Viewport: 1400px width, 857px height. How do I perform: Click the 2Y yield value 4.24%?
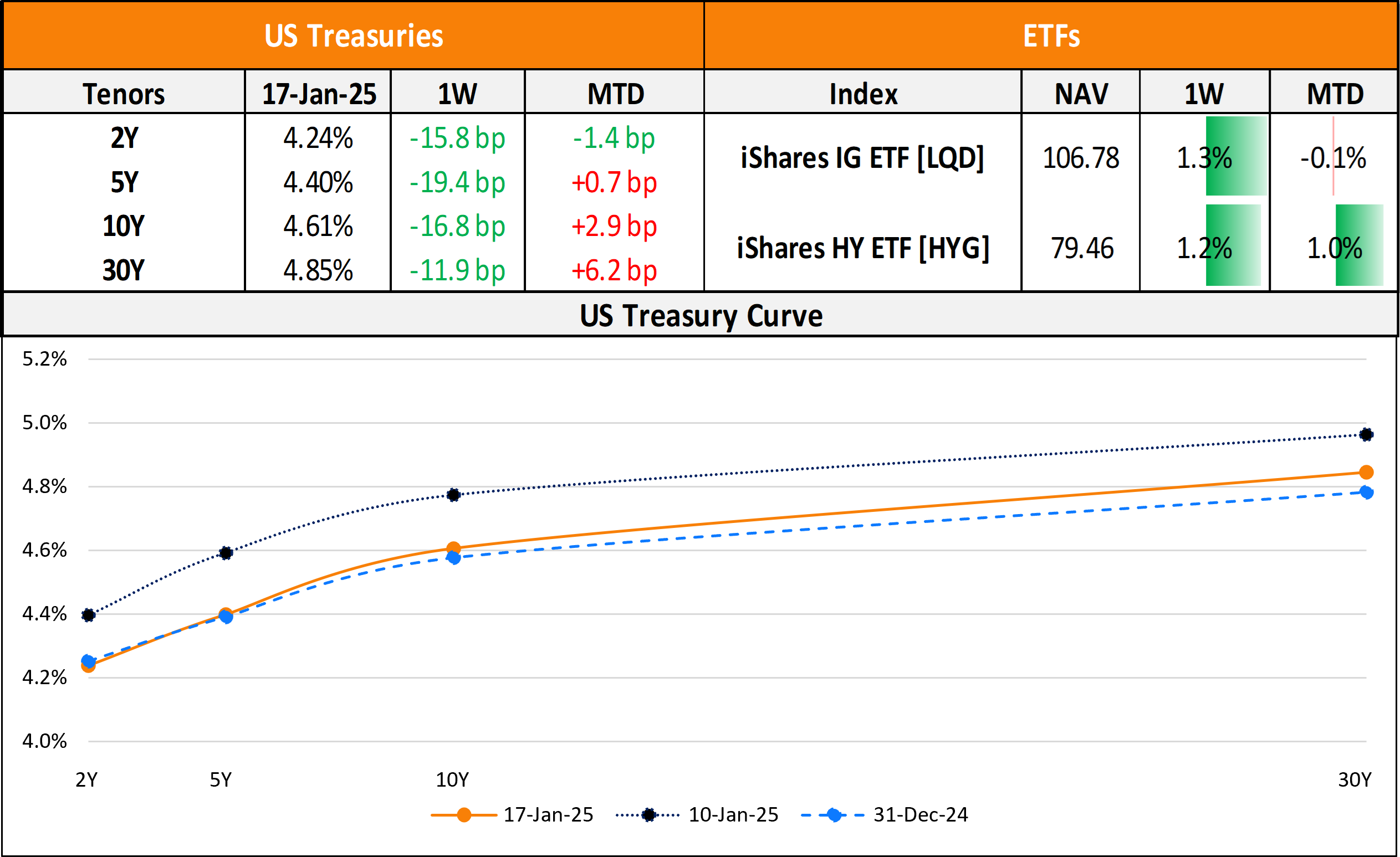pyautogui.click(x=318, y=138)
